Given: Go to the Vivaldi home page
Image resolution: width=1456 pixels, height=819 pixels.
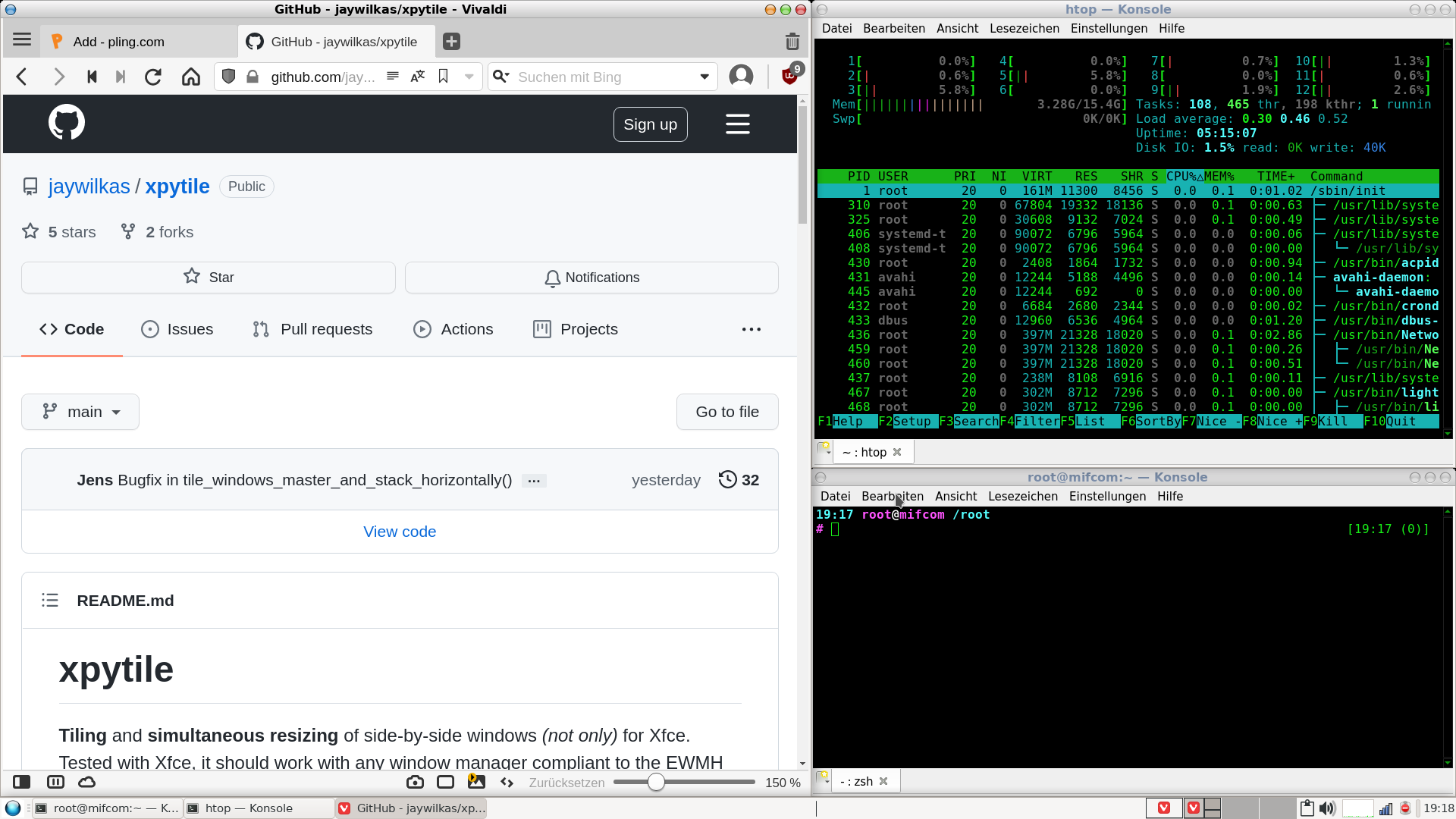Looking at the screenshot, I should [191, 77].
